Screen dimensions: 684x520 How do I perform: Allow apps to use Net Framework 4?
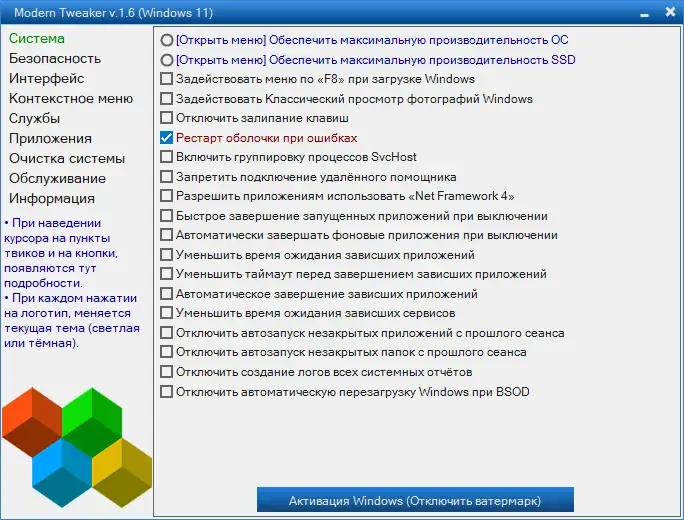coord(166,196)
